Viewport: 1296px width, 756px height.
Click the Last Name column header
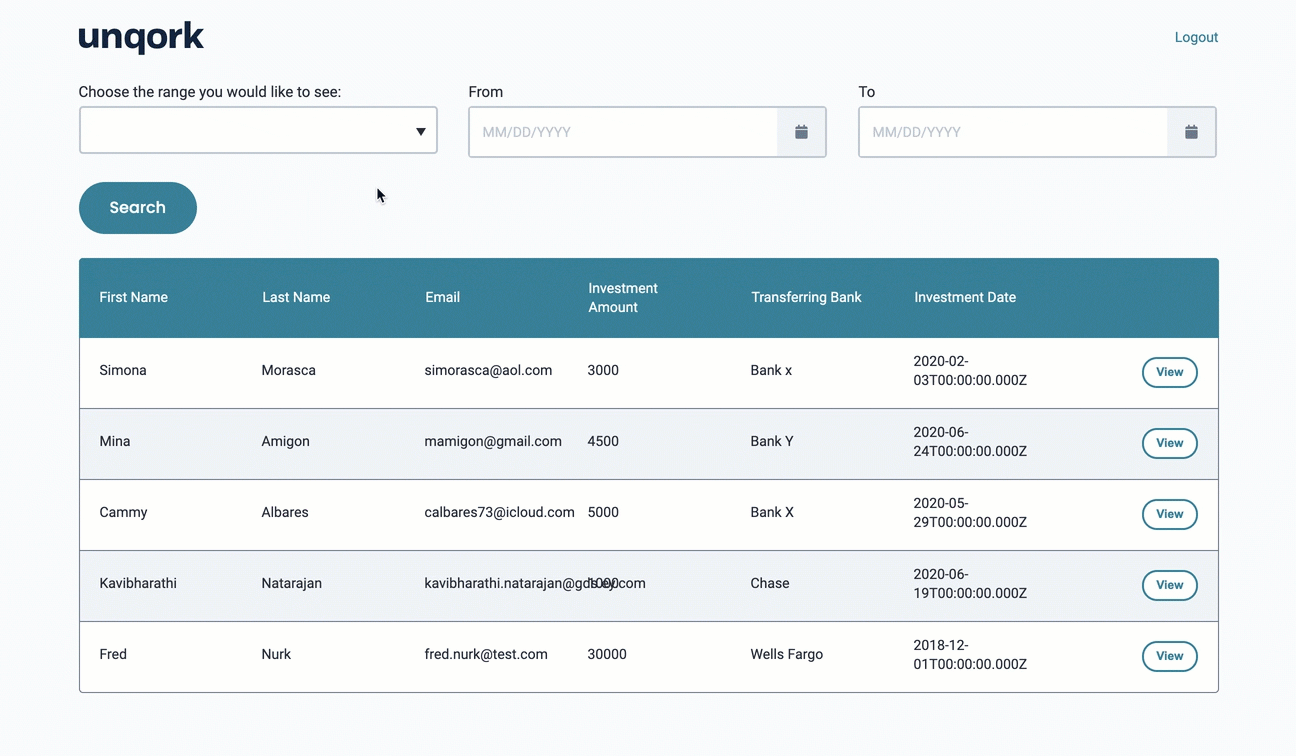click(296, 297)
